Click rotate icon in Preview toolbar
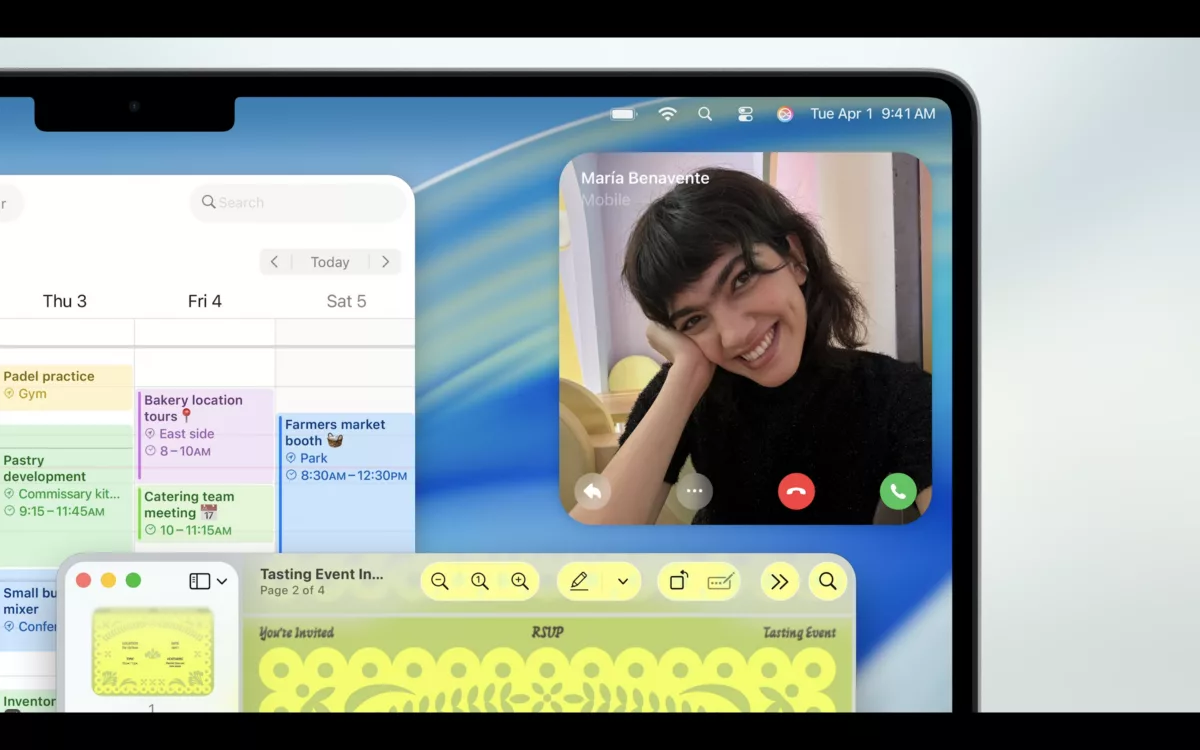The height and width of the screenshot is (750, 1200). 679,581
